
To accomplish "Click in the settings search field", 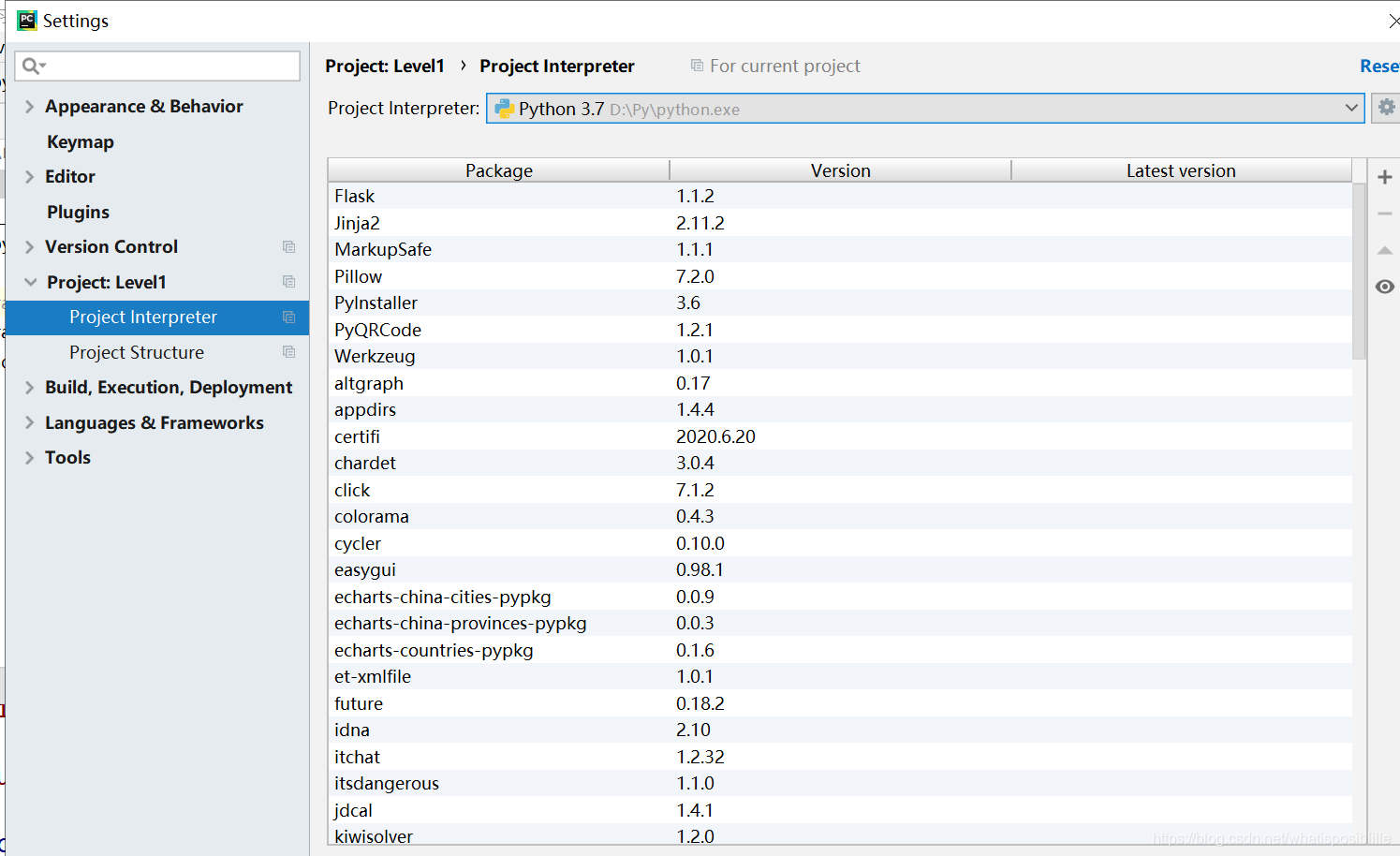I will tap(157, 66).
